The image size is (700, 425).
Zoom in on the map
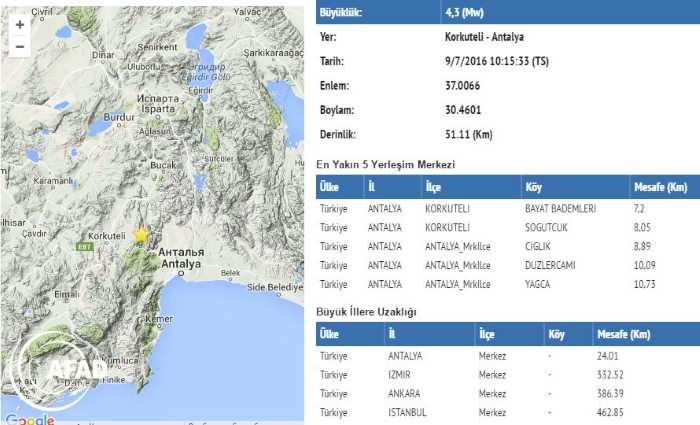tap(20, 24)
